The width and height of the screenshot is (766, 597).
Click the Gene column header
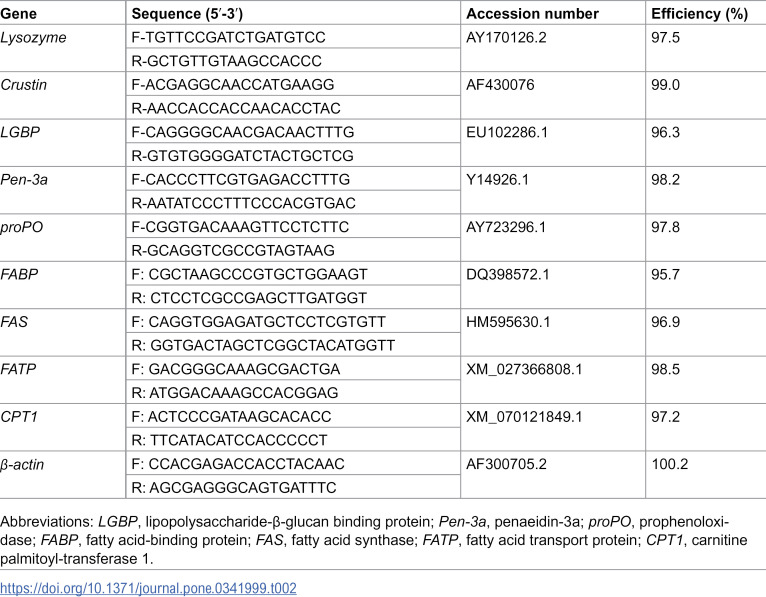point(19,14)
